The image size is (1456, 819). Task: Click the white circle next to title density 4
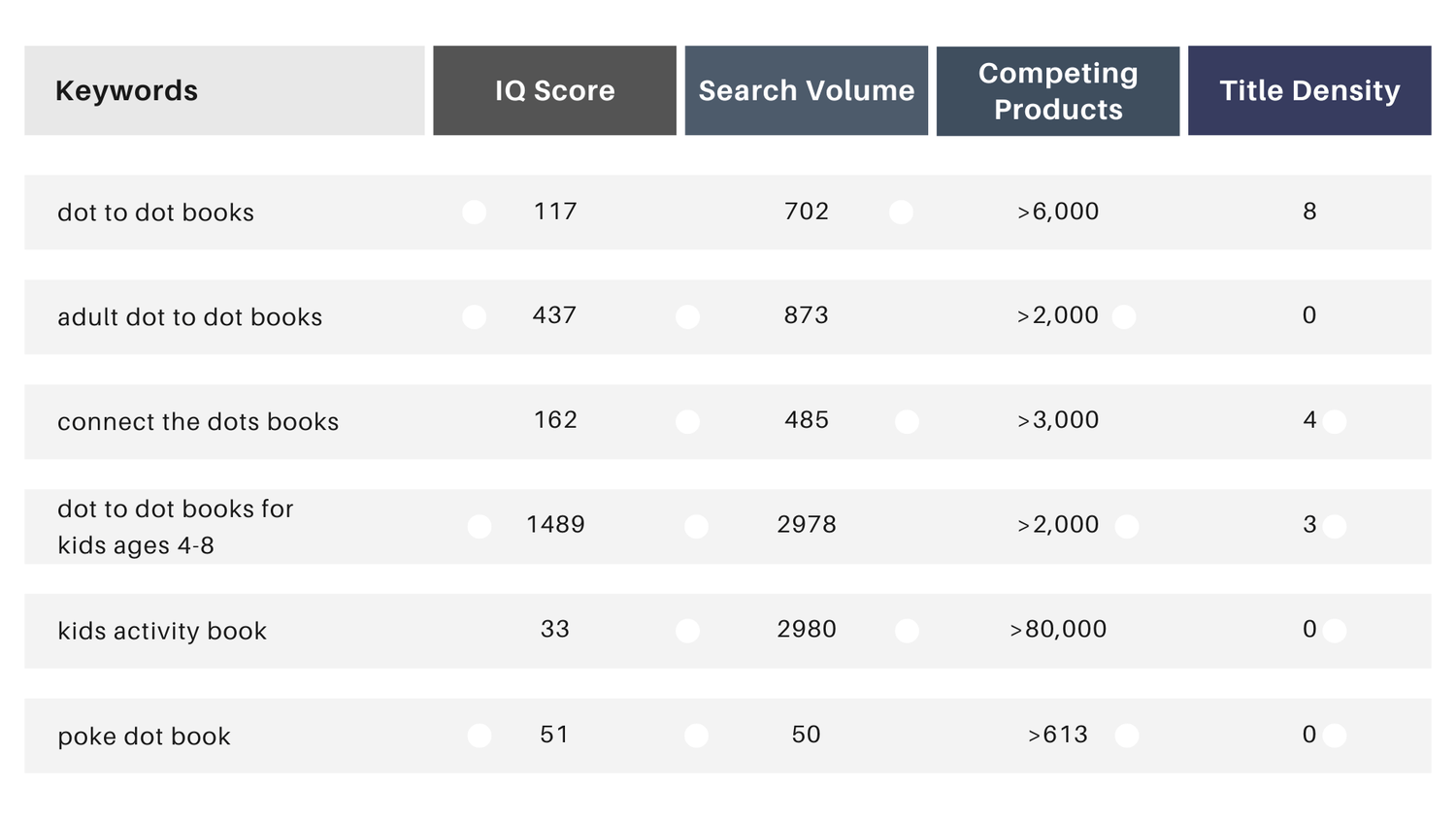pyautogui.click(x=1335, y=421)
